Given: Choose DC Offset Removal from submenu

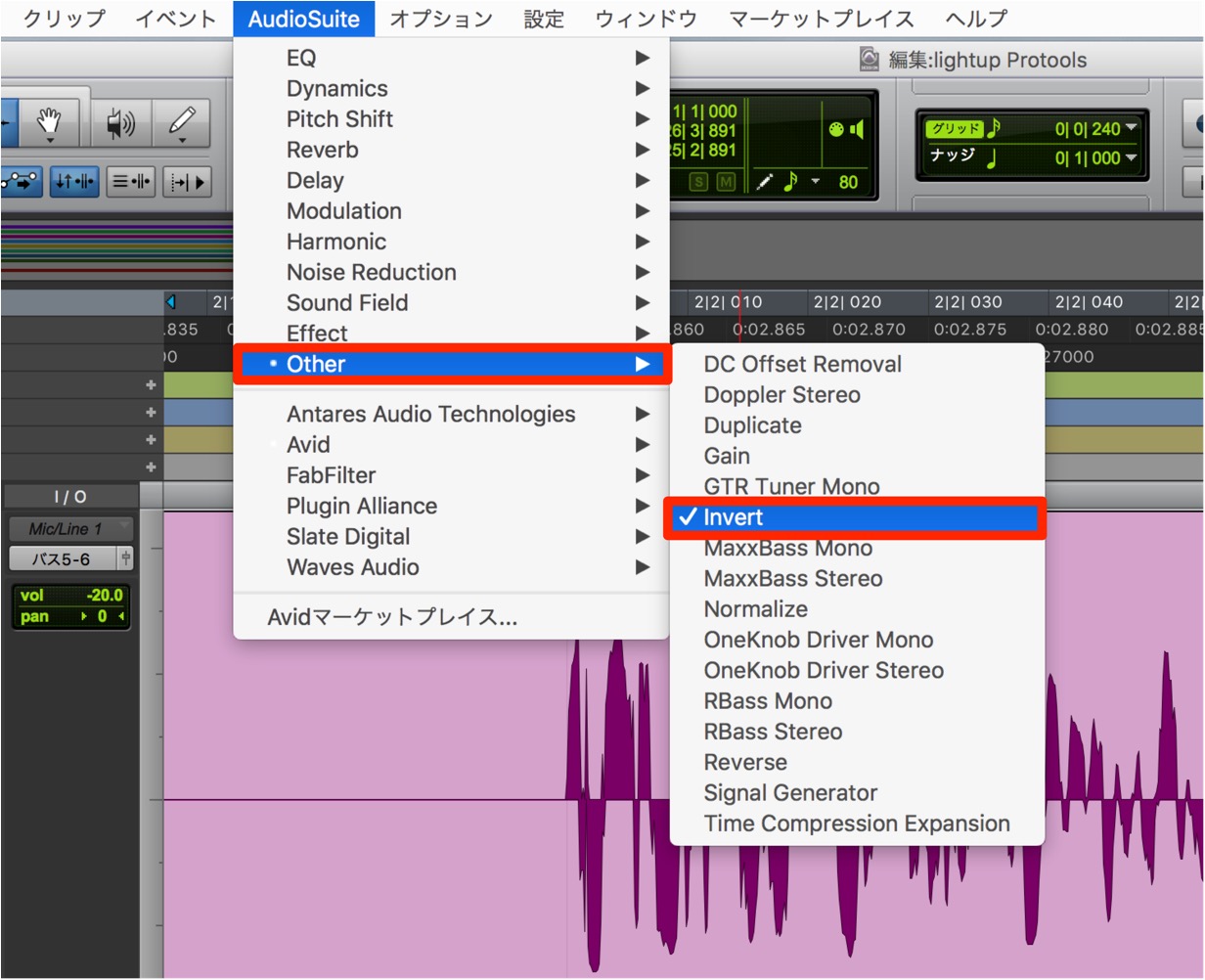Looking at the screenshot, I should [x=857, y=364].
